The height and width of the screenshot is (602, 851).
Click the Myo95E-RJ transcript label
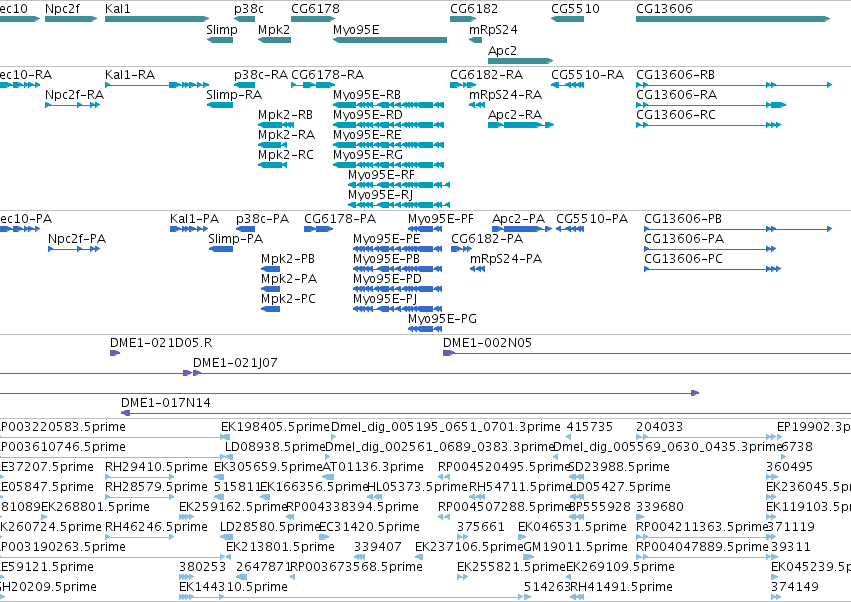click(380, 195)
